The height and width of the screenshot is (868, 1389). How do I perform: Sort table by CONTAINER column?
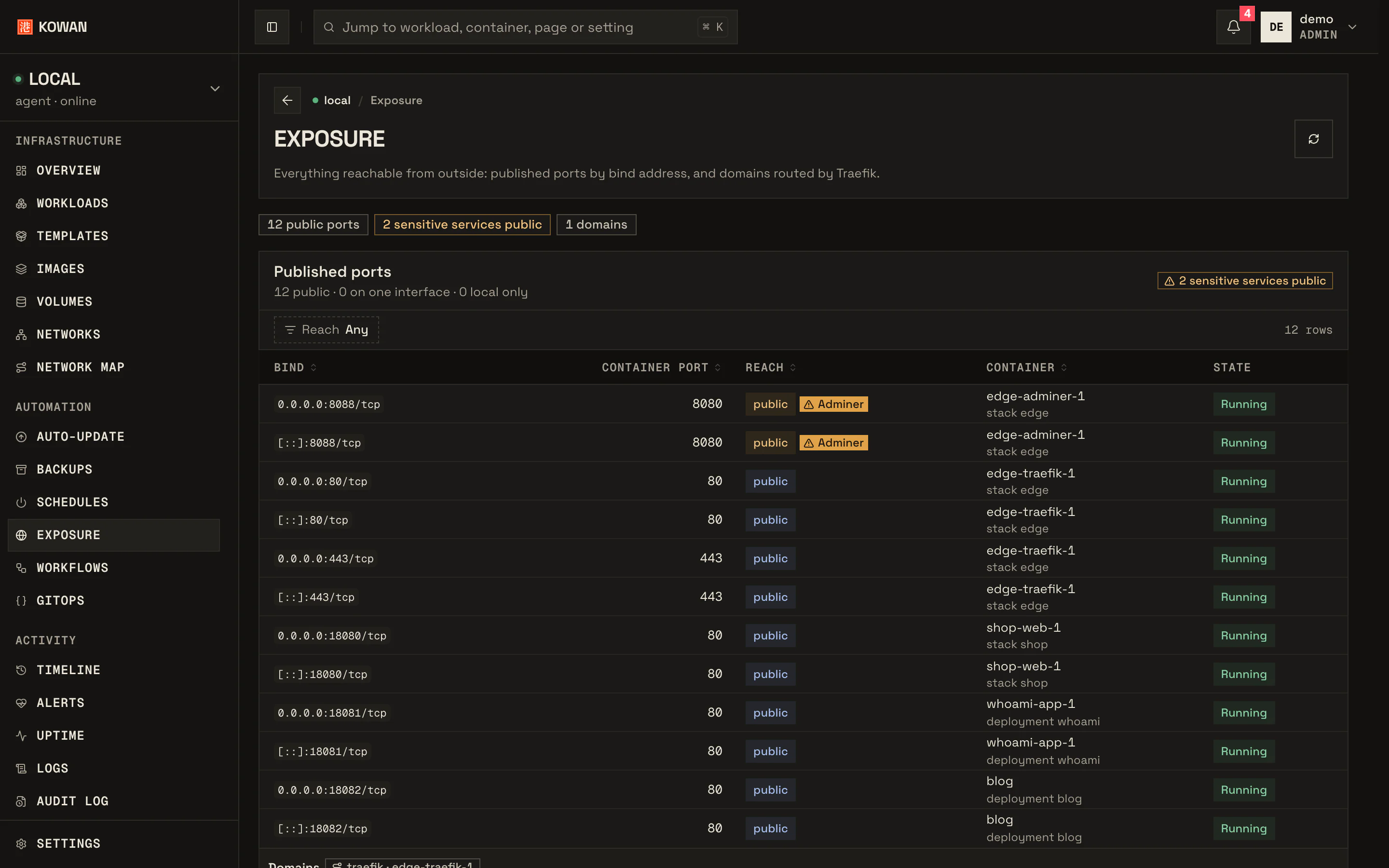(1026, 367)
